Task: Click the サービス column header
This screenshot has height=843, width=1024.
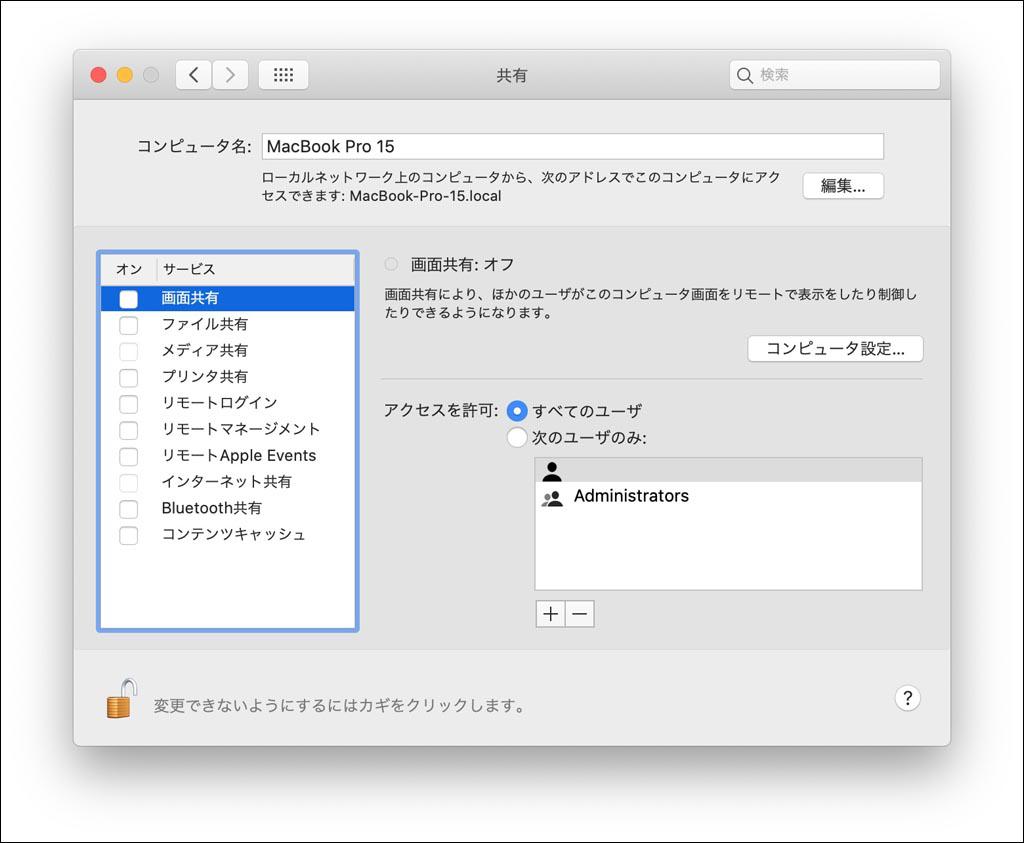Action: [x=255, y=269]
